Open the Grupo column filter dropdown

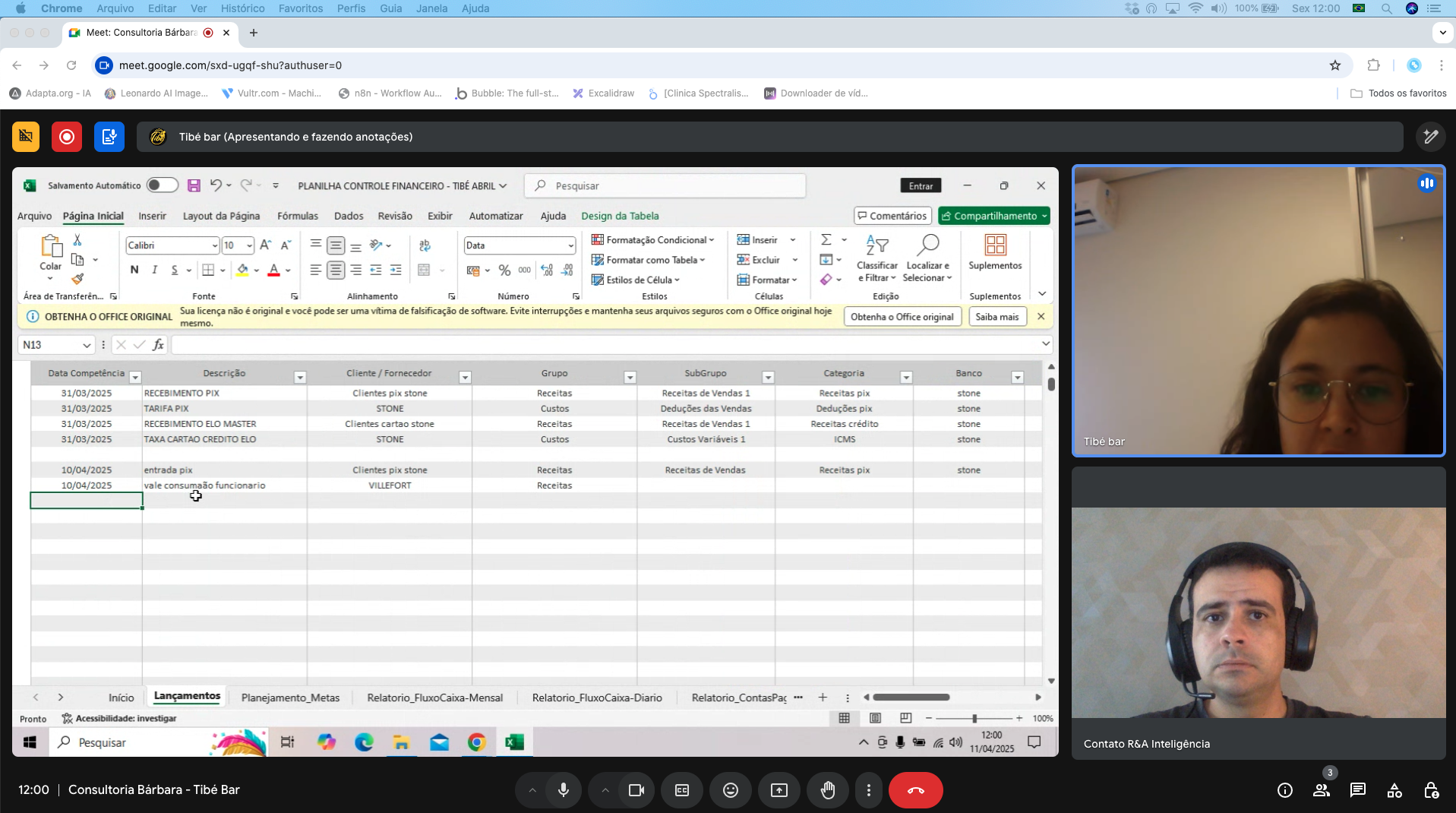pyautogui.click(x=630, y=378)
